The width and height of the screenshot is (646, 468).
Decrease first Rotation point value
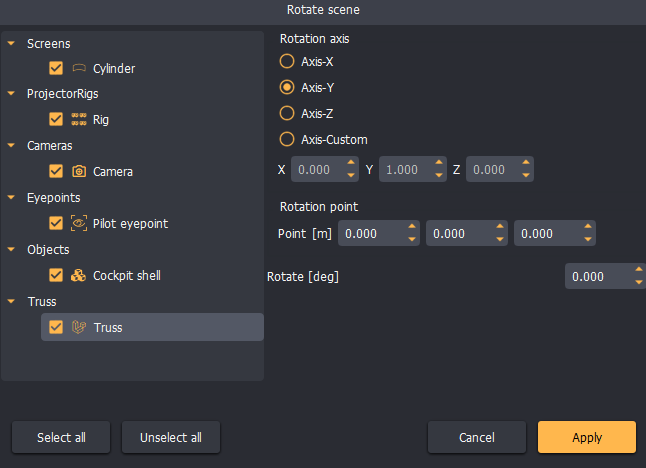pos(412,239)
